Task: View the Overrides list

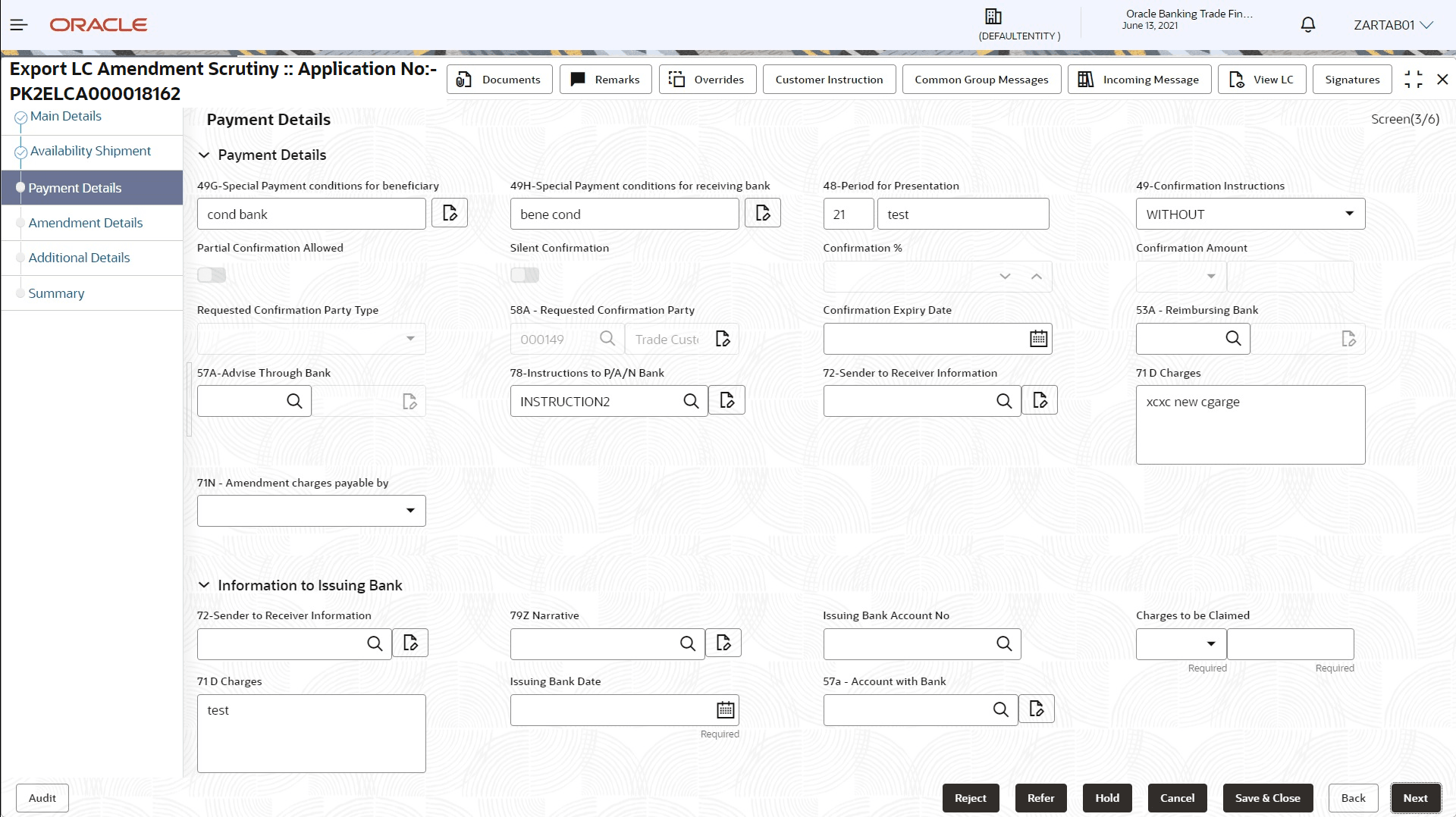Action: click(707, 79)
